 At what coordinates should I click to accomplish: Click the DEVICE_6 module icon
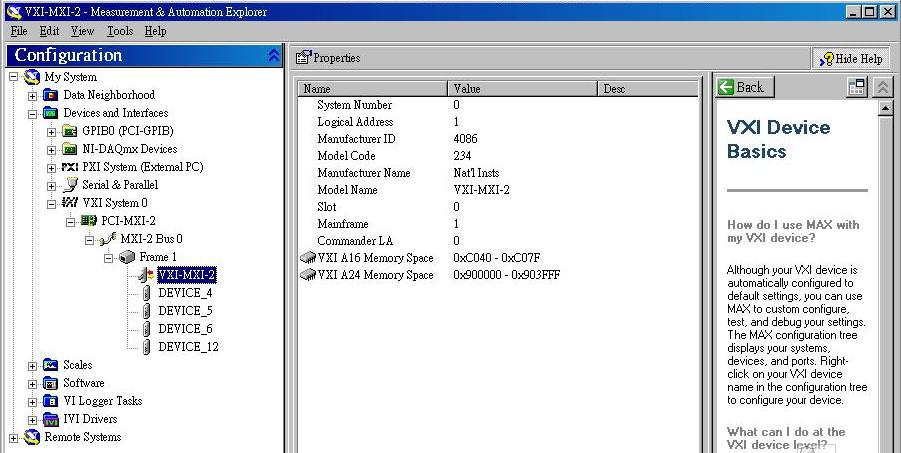click(x=147, y=329)
